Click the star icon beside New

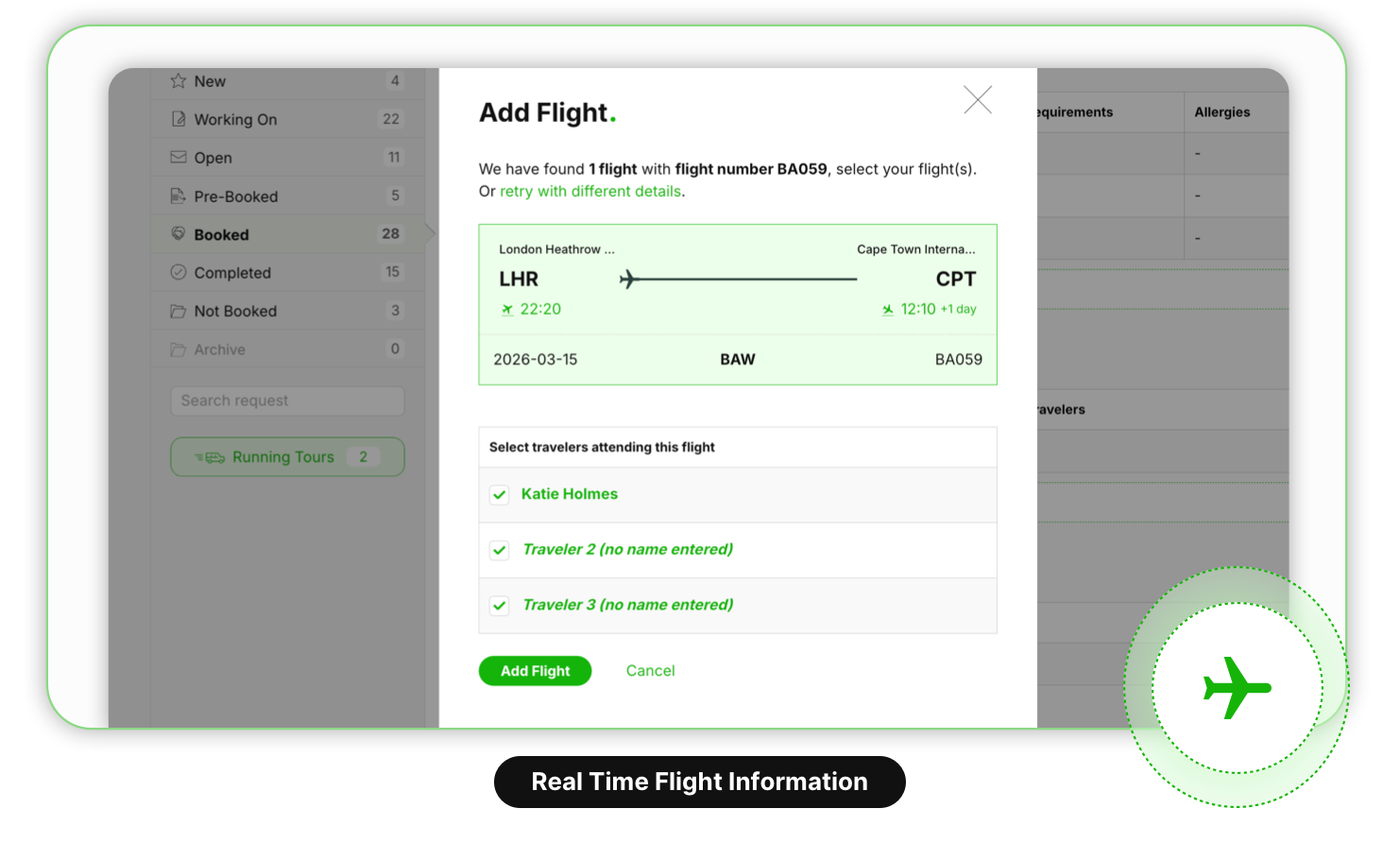point(178,81)
